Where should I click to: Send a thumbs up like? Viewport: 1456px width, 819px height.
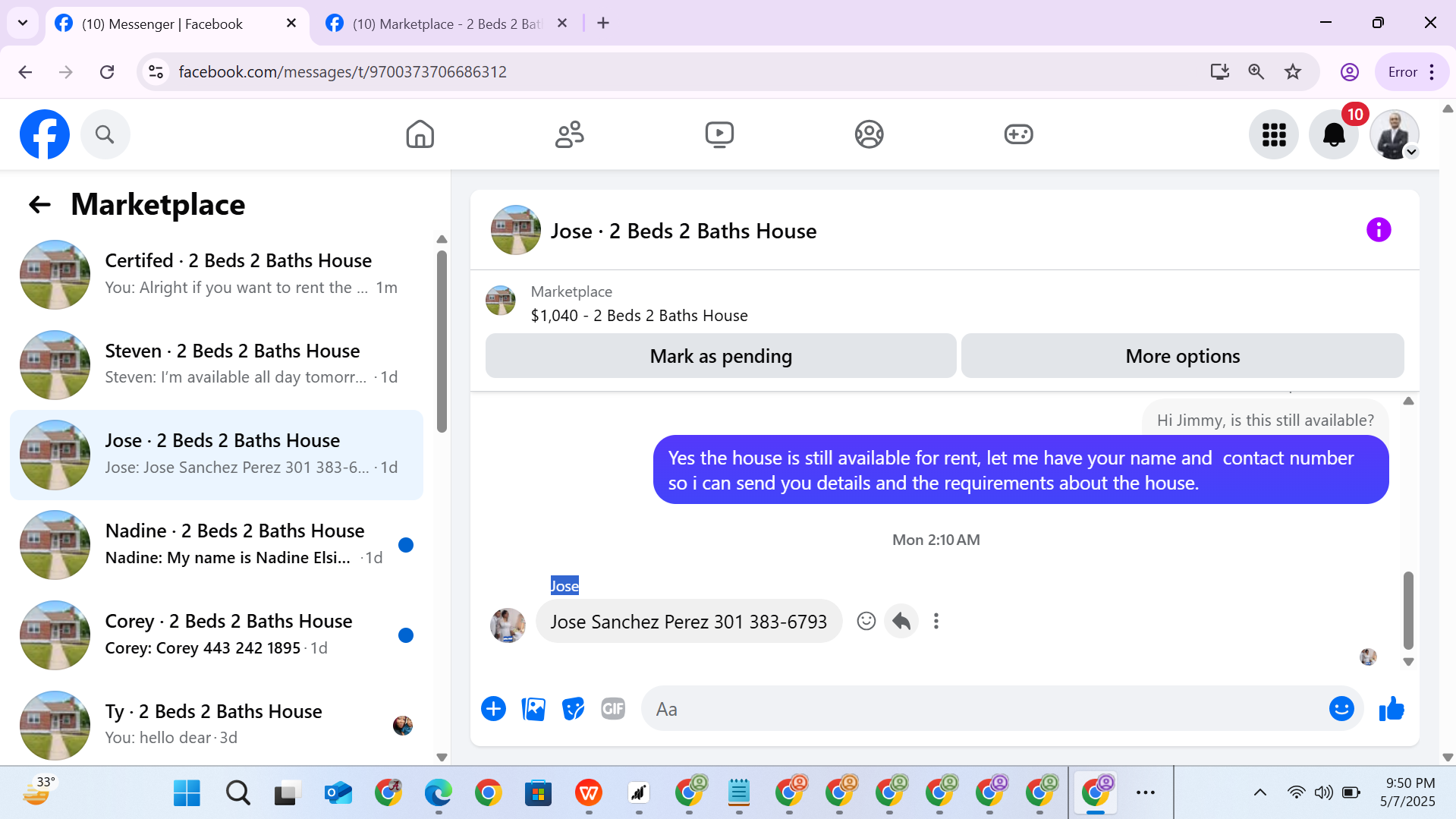[1392, 709]
